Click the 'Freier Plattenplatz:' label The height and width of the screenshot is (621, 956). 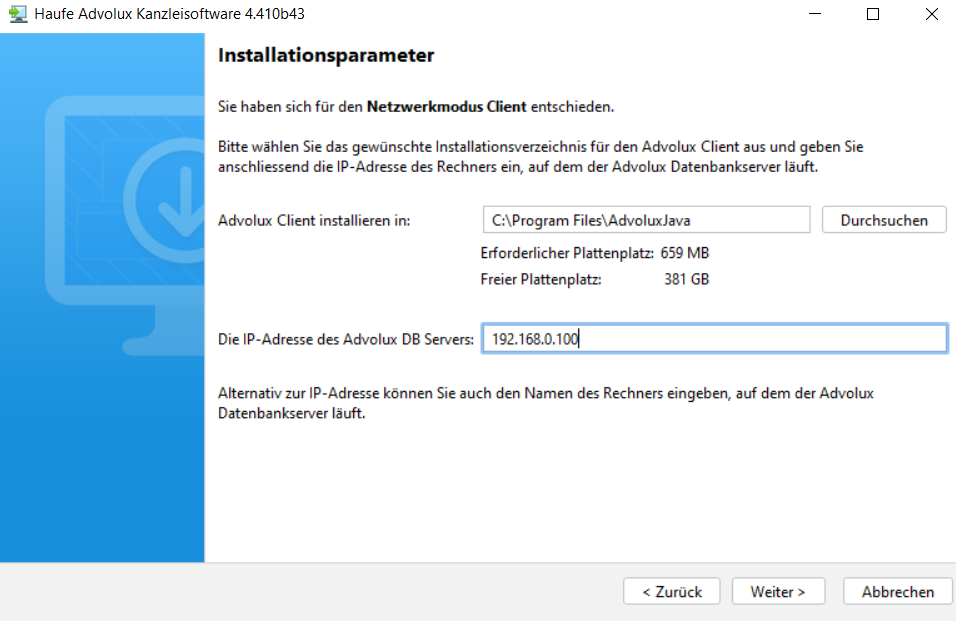coord(541,280)
